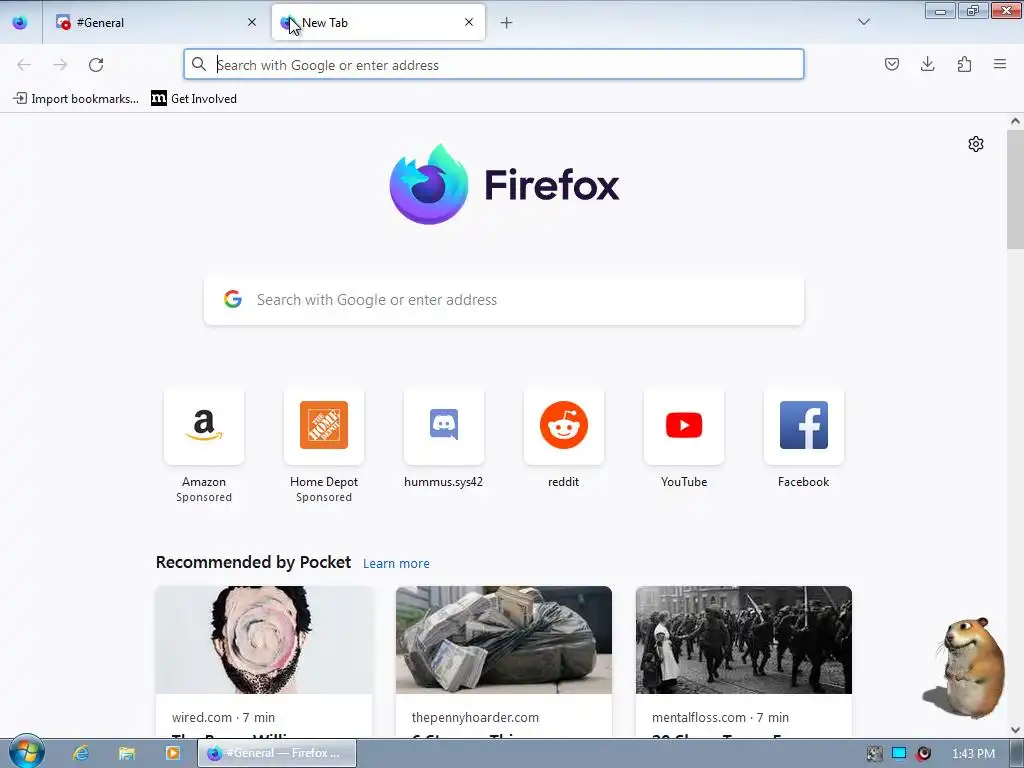Close the #General tab
Viewport: 1024px width, 768px height.
pyautogui.click(x=252, y=22)
